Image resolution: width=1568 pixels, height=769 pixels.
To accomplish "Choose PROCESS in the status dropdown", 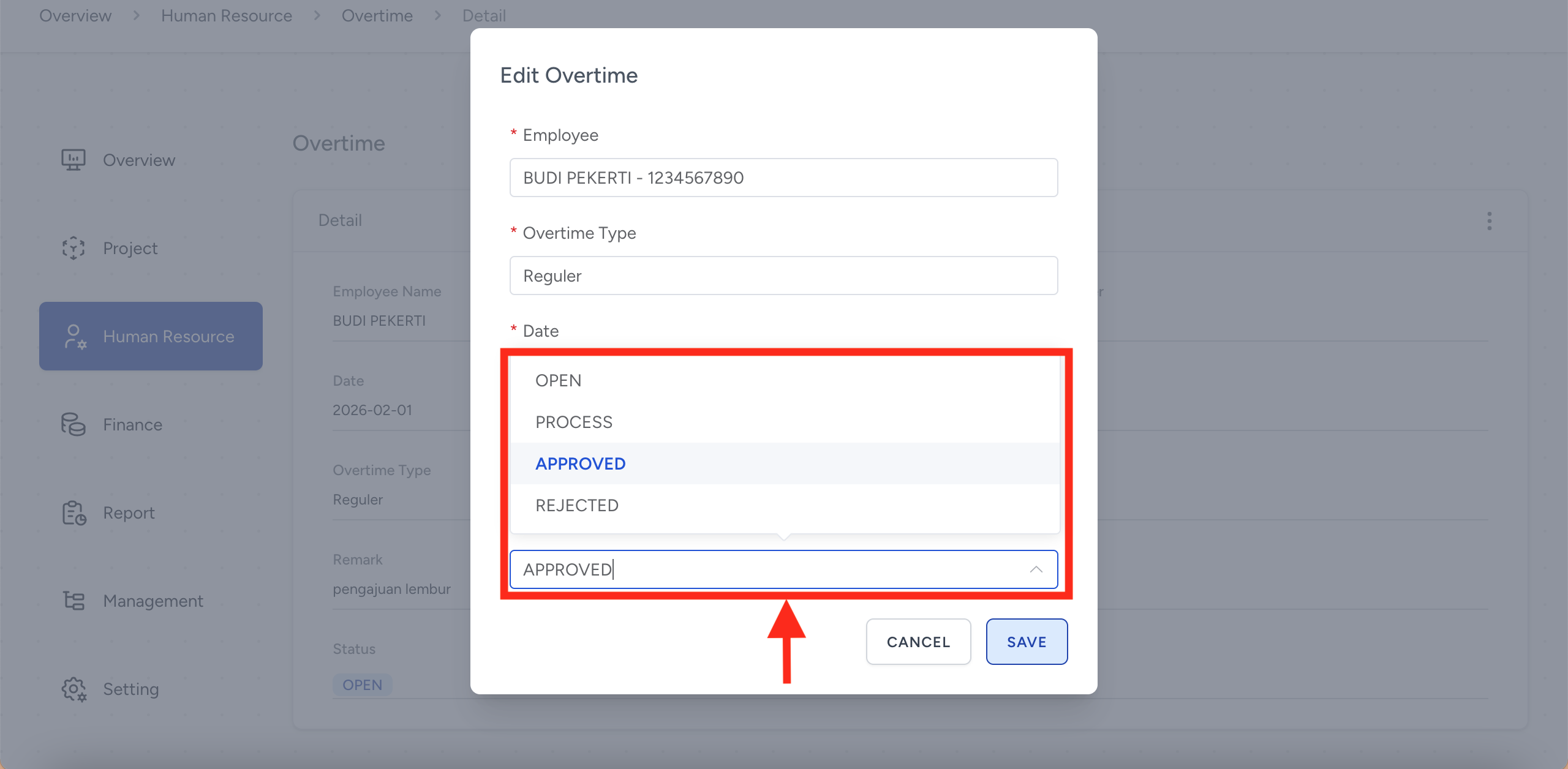I will (x=574, y=422).
